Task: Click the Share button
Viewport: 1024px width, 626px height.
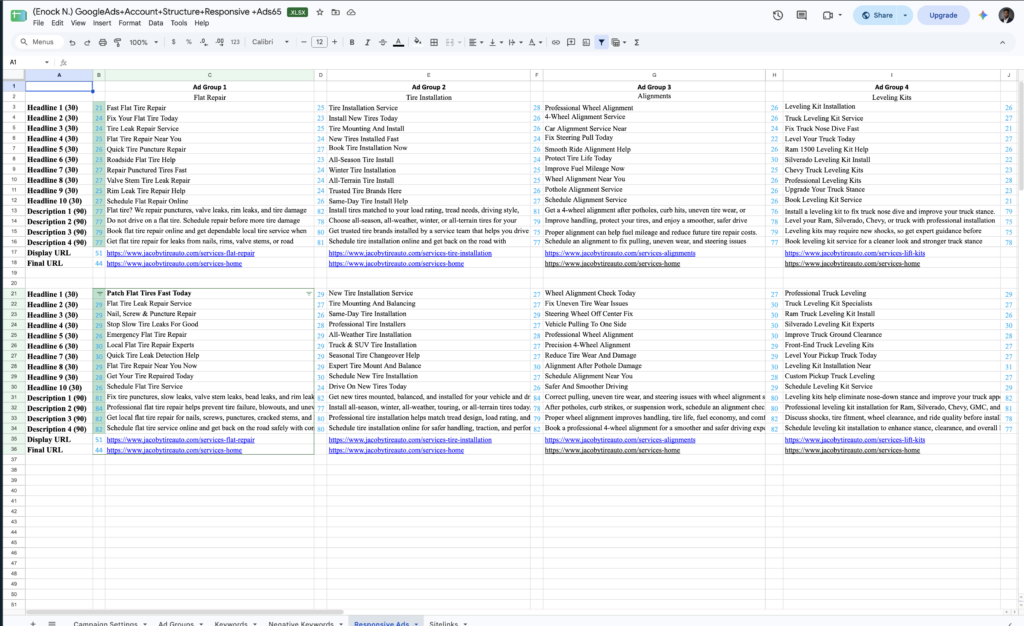Action: pos(877,15)
